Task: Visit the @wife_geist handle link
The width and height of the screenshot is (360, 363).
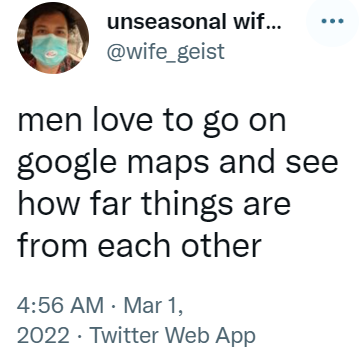Action: coord(165,52)
